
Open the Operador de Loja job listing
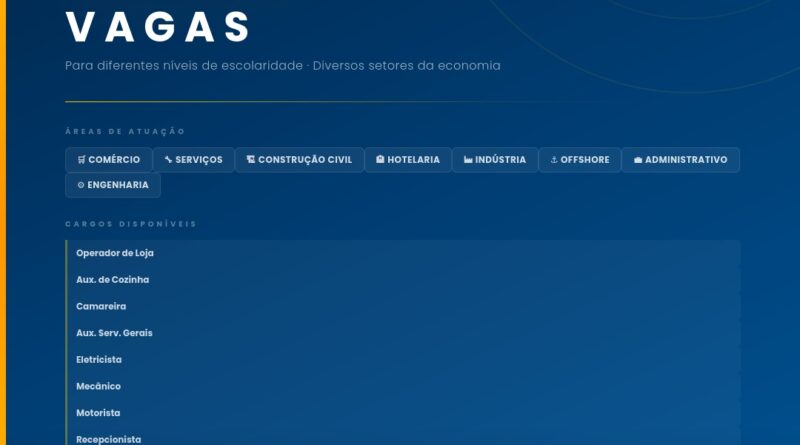pyautogui.click(x=115, y=253)
